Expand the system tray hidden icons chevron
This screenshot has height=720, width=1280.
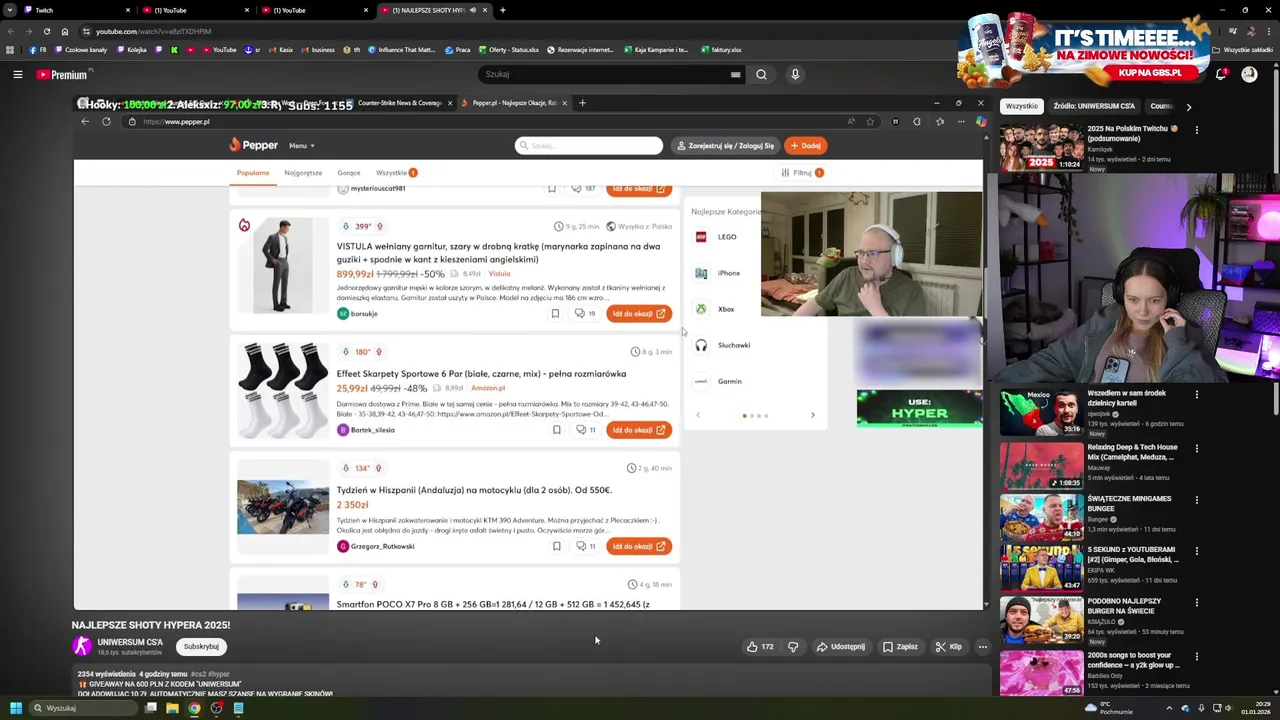coord(1169,708)
